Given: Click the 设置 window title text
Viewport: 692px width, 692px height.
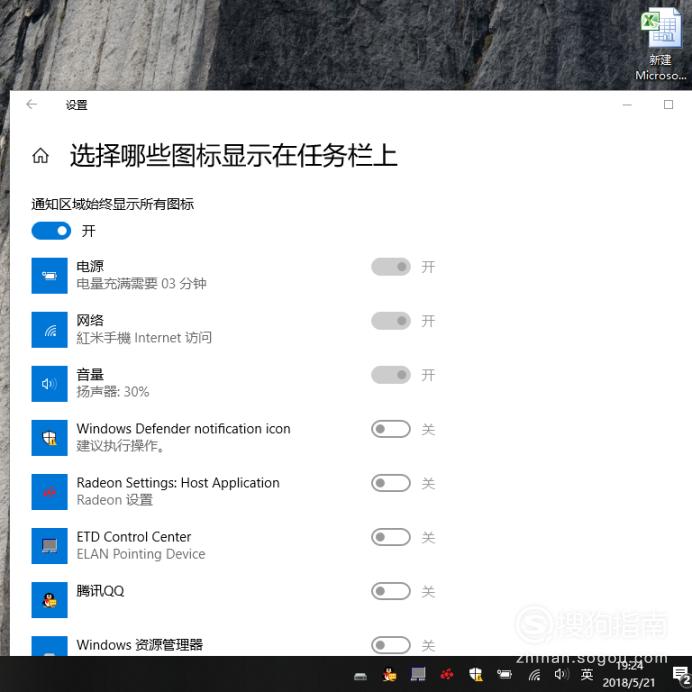Looking at the screenshot, I should pyautogui.click(x=76, y=105).
